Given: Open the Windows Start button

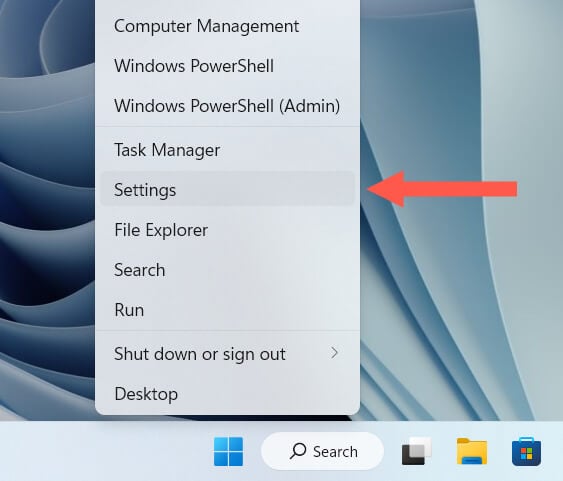Looking at the screenshot, I should click(228, 451).
